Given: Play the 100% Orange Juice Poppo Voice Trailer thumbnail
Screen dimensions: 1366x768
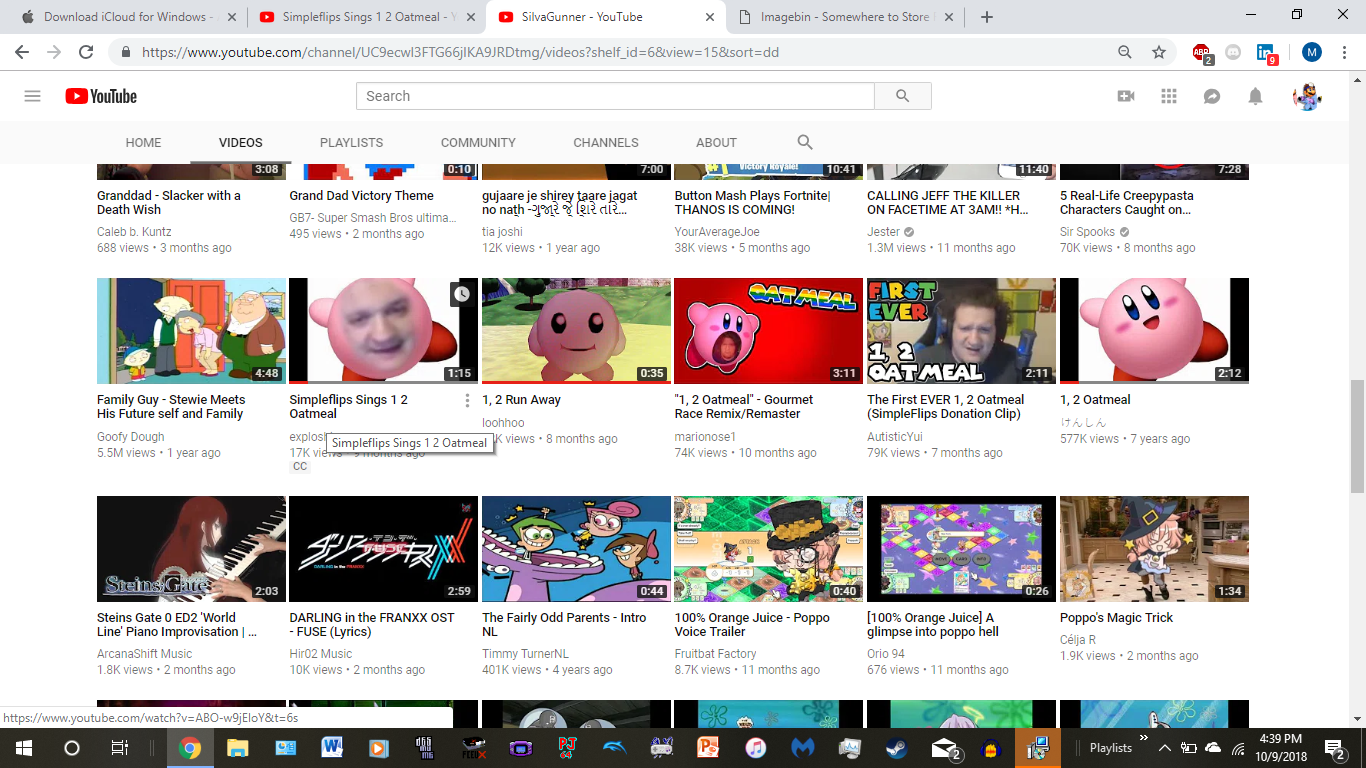Looking at the screenshot, I should [768, 548].
